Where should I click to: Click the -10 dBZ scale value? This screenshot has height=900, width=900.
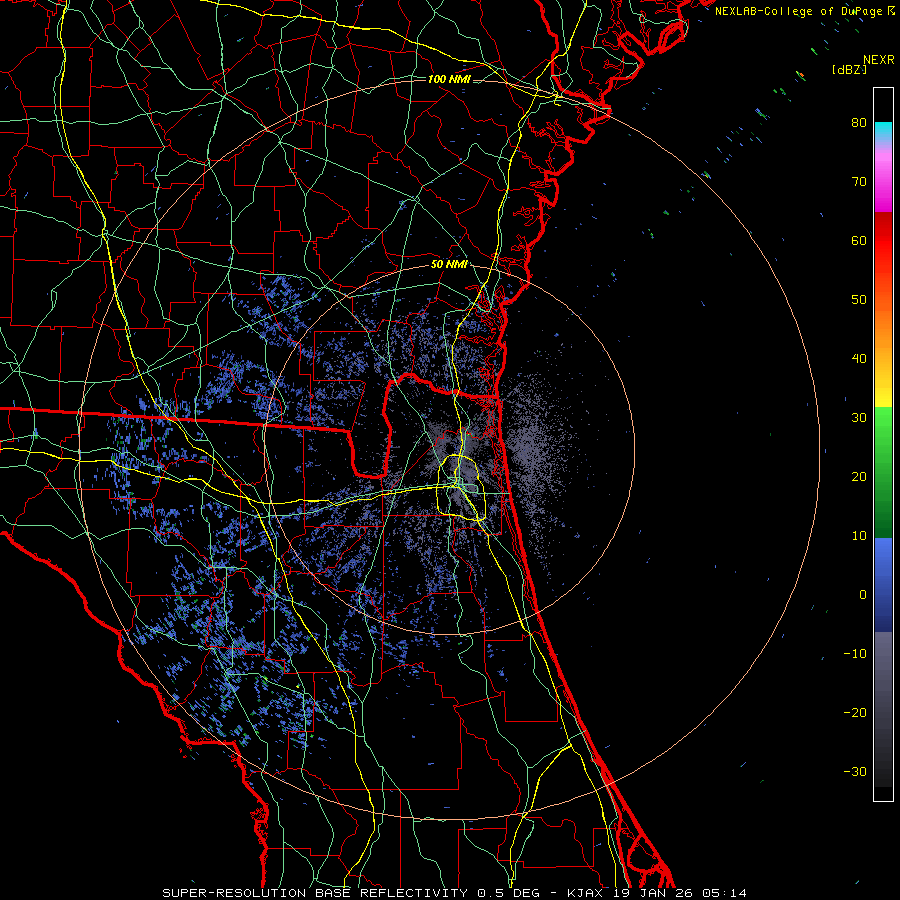(855, 653)
